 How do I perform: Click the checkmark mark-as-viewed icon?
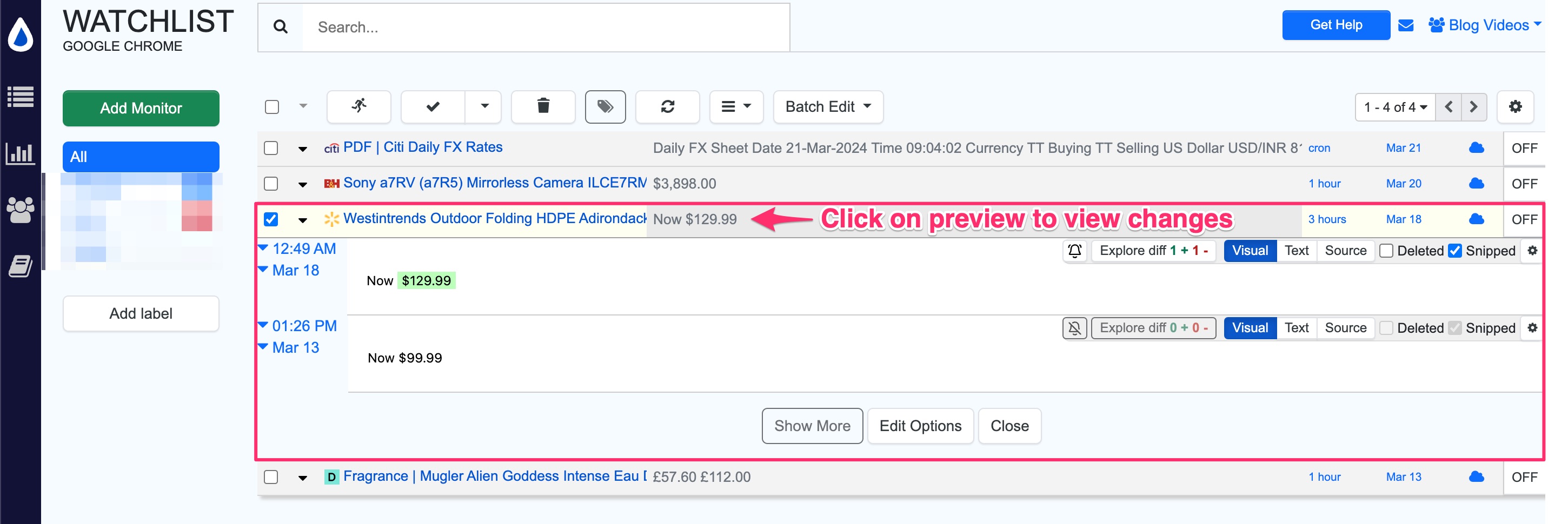[433, 106]
